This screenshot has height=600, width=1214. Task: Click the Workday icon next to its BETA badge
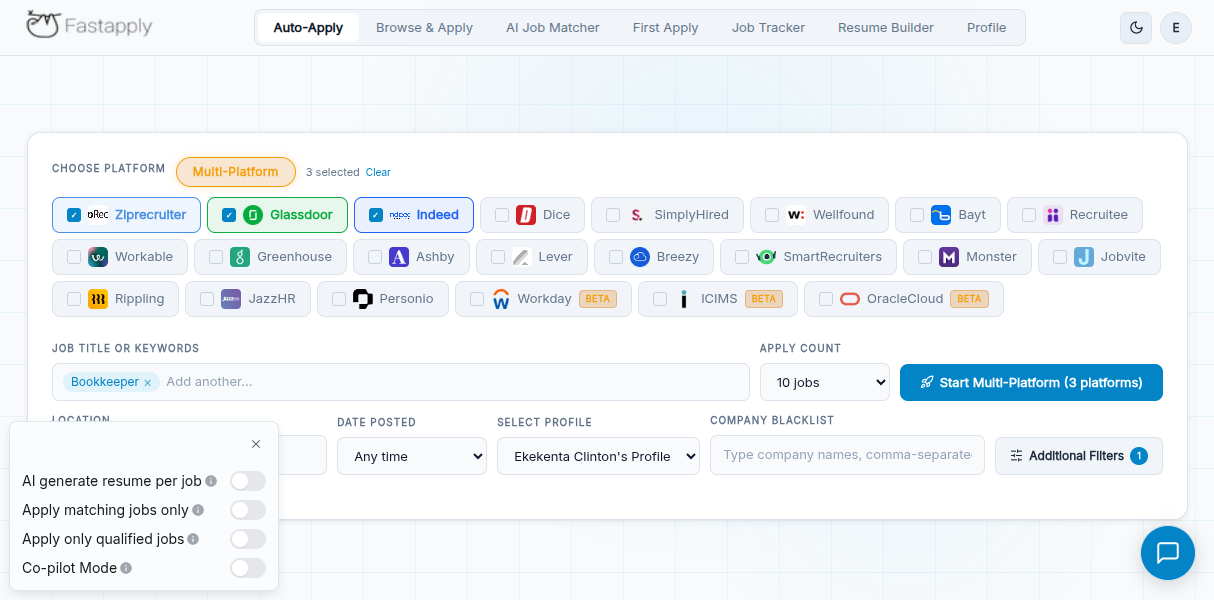click(x=500, y=298)
